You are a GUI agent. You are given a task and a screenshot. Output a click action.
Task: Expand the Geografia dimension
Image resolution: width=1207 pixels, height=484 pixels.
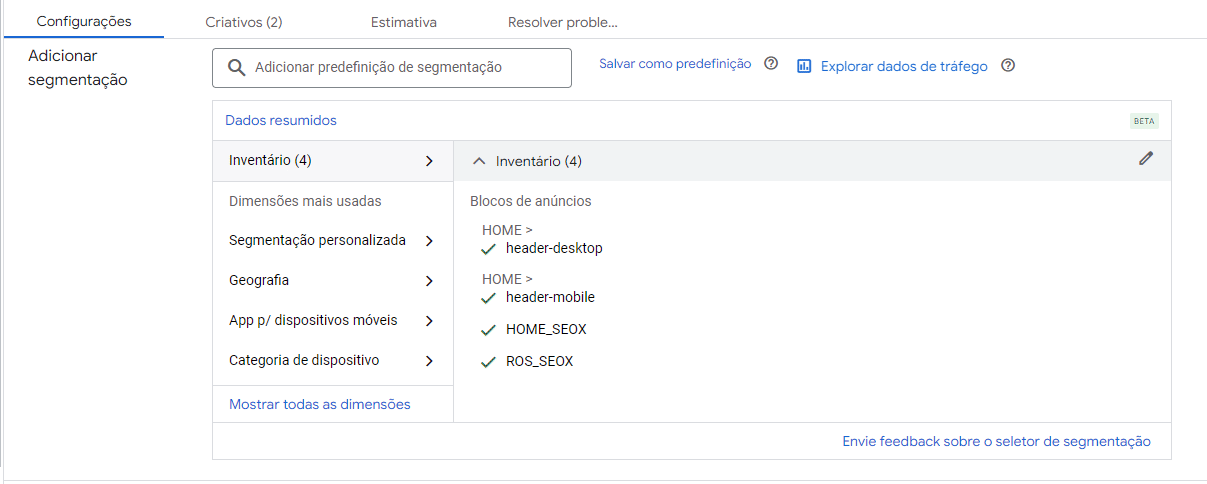[x=333, y=281]
